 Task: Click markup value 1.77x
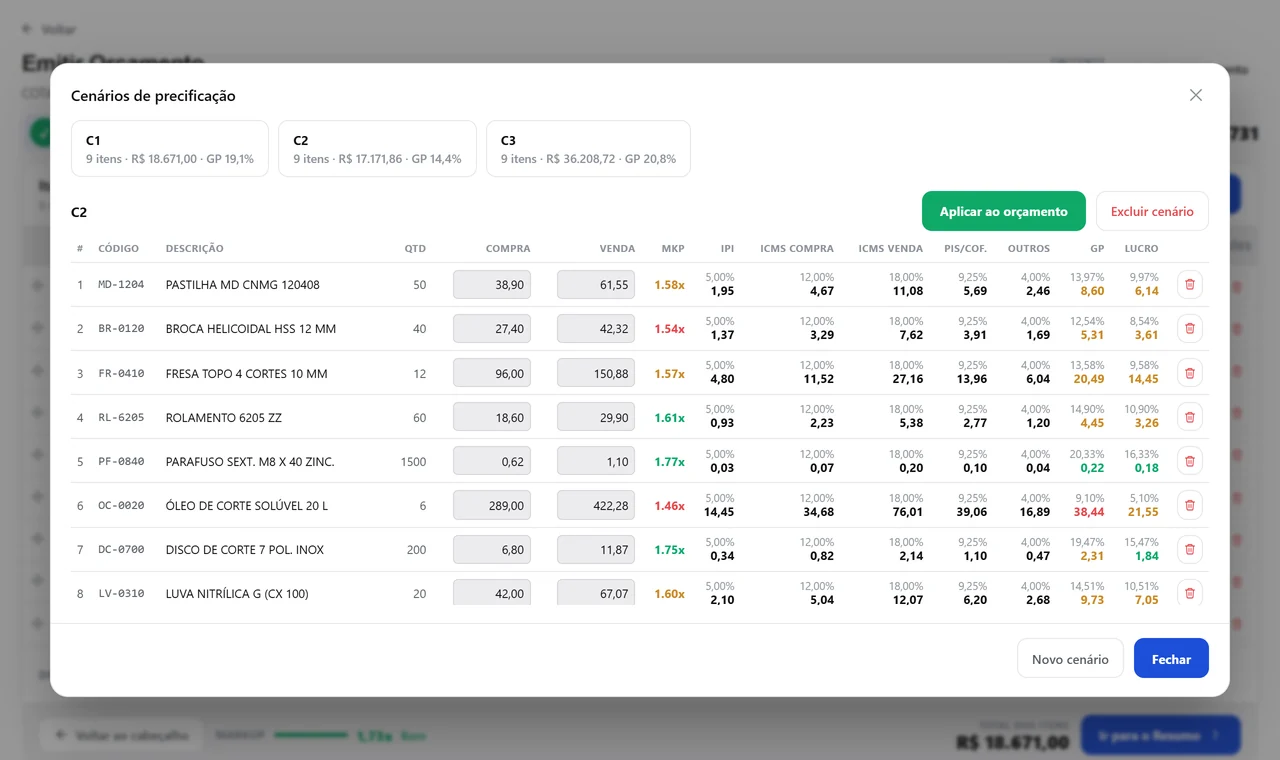(x=669, y=461)
